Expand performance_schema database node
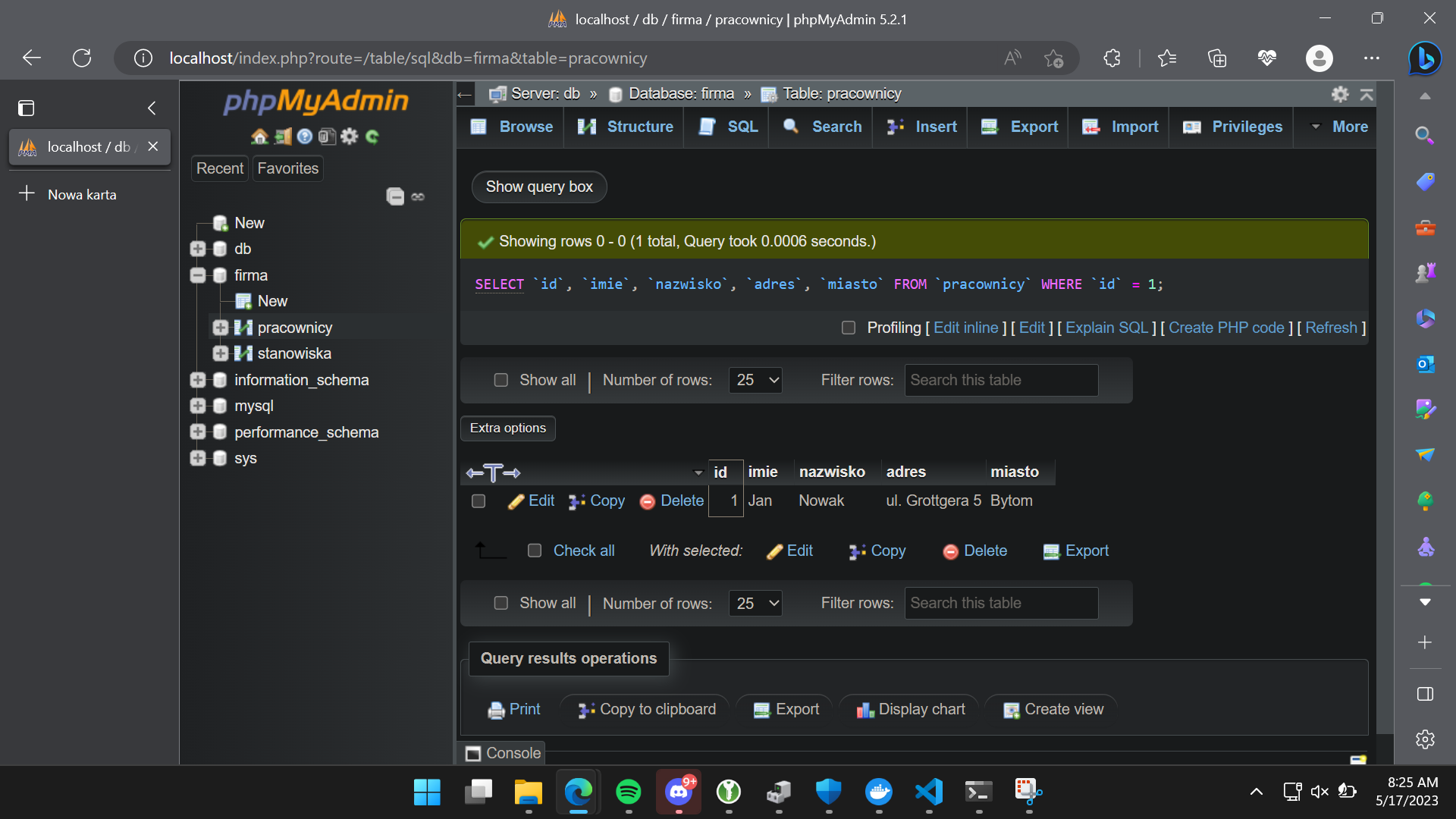The width and height of the screenshot is (1456, 819). pos(198,432)
